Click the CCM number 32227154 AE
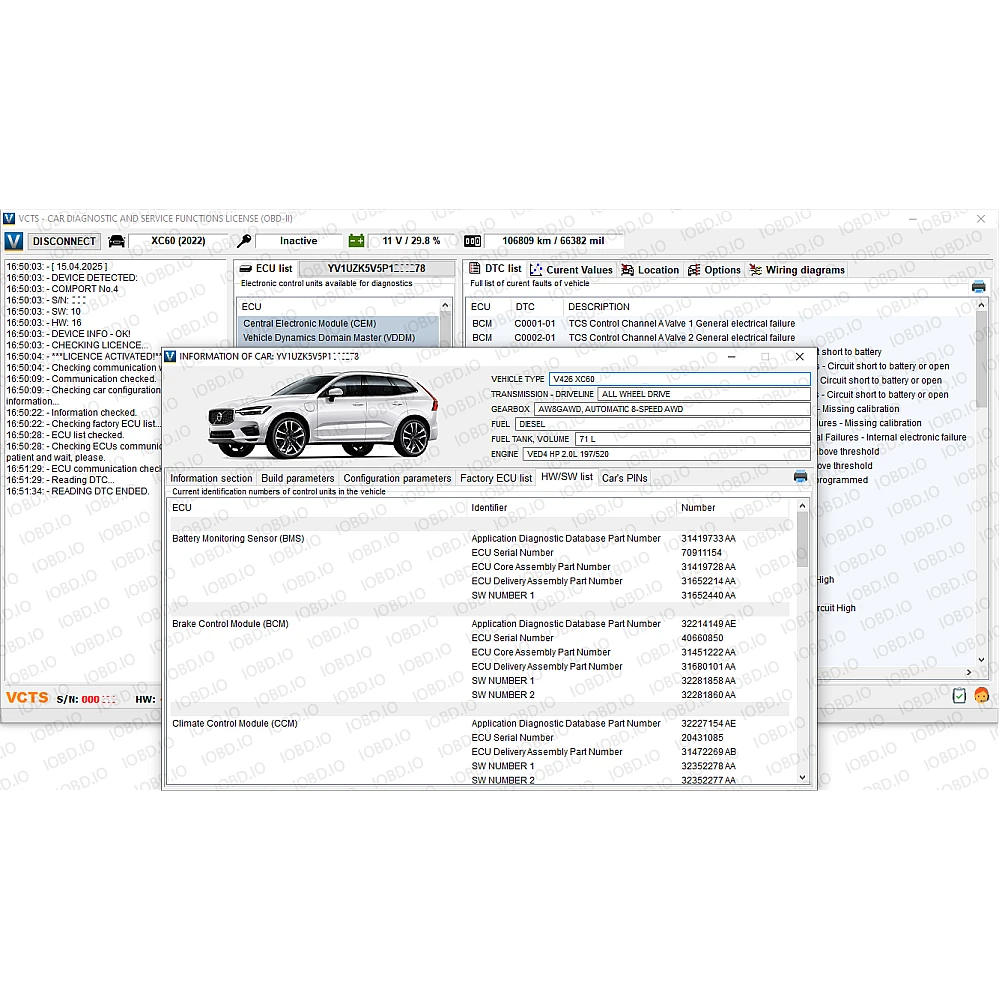1000x1000 pixels. (x=708, y=723)
